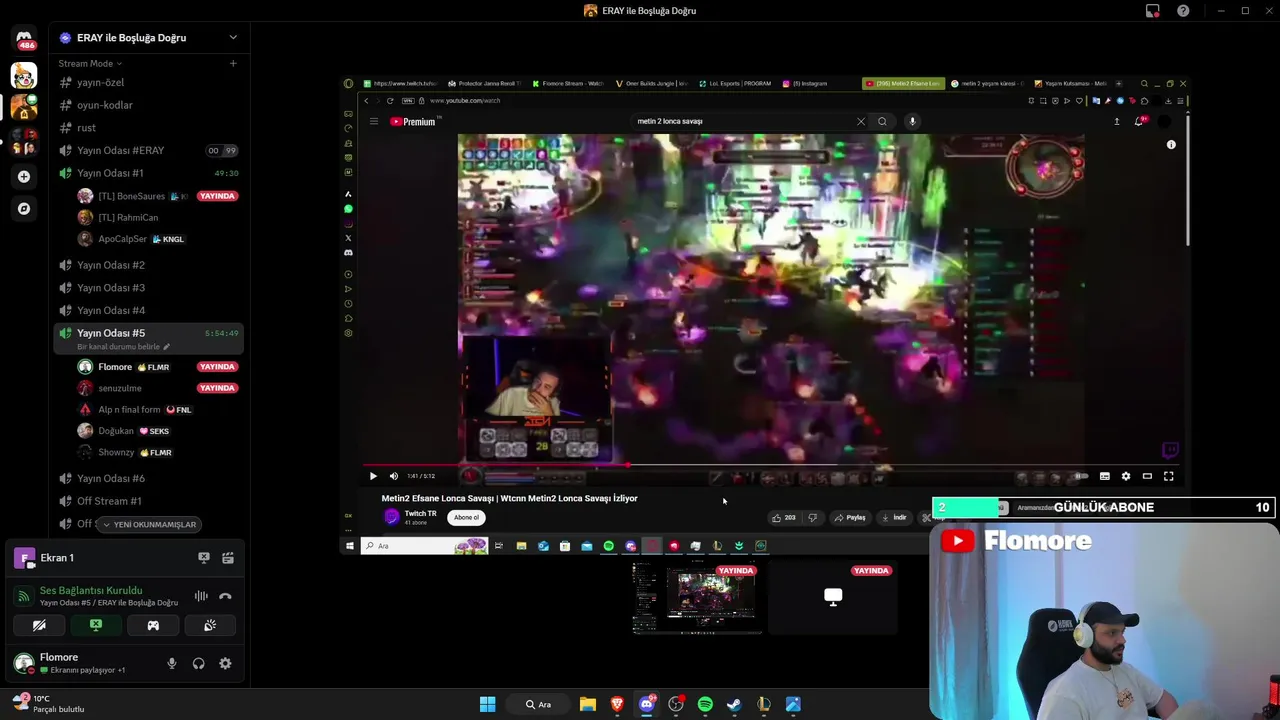
Task: Seek on YouTube video progress bar
Action: point(771,465)
